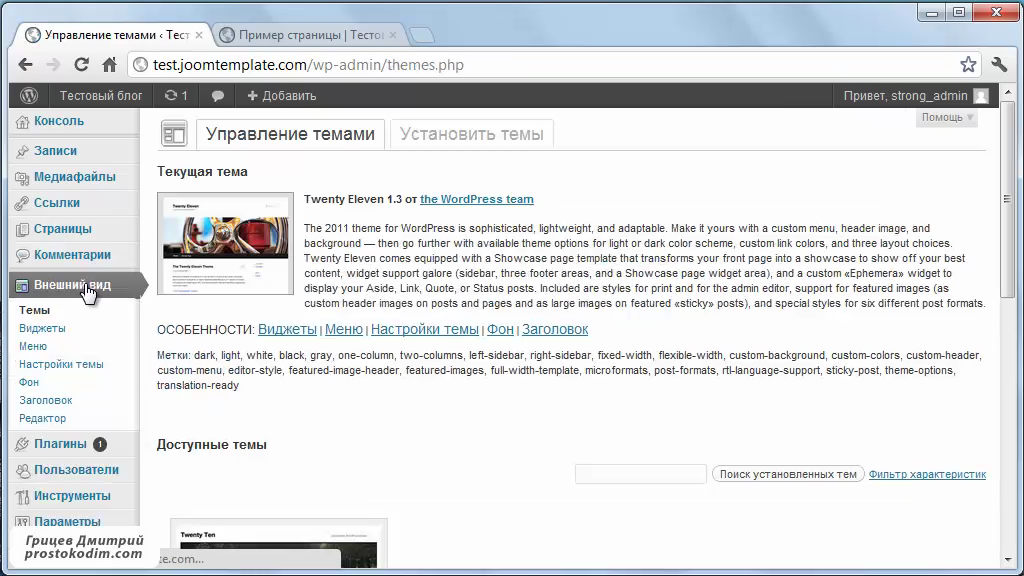Click the Внешний вид appearance icon
Viewport: 1024px width, 576px height.
click(22, 285)
